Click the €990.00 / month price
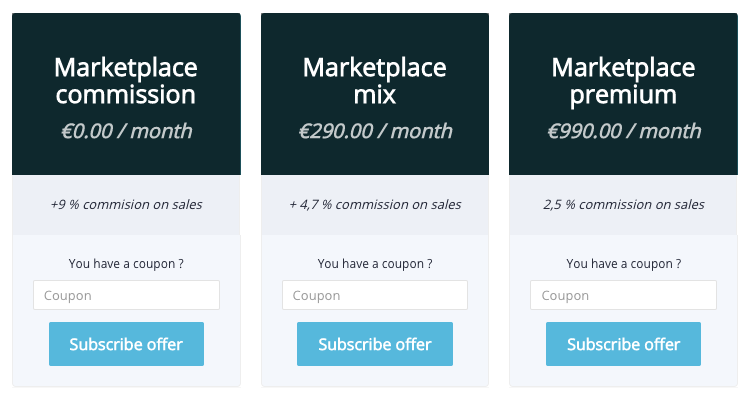 623,131
